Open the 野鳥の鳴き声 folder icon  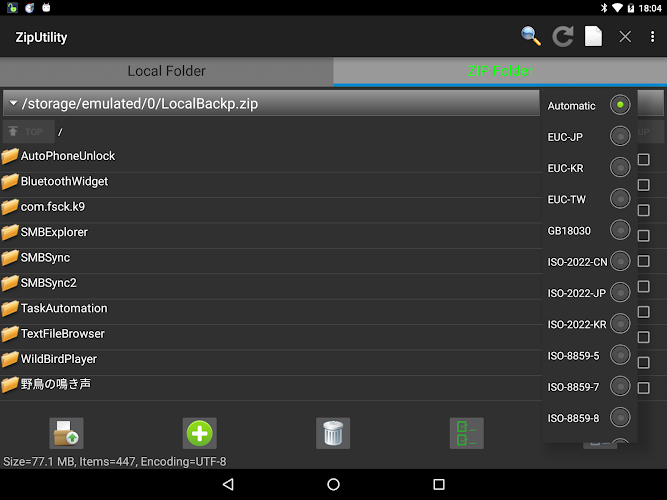[10, 385]
